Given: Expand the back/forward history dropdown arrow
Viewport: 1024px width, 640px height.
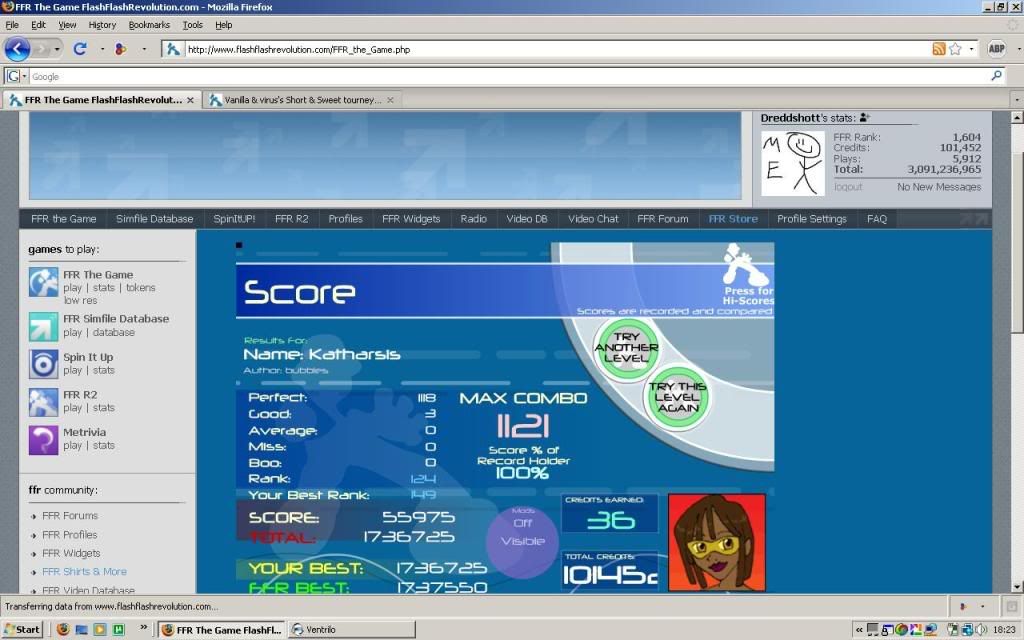Looking at the screenshot, I should 57,48.
